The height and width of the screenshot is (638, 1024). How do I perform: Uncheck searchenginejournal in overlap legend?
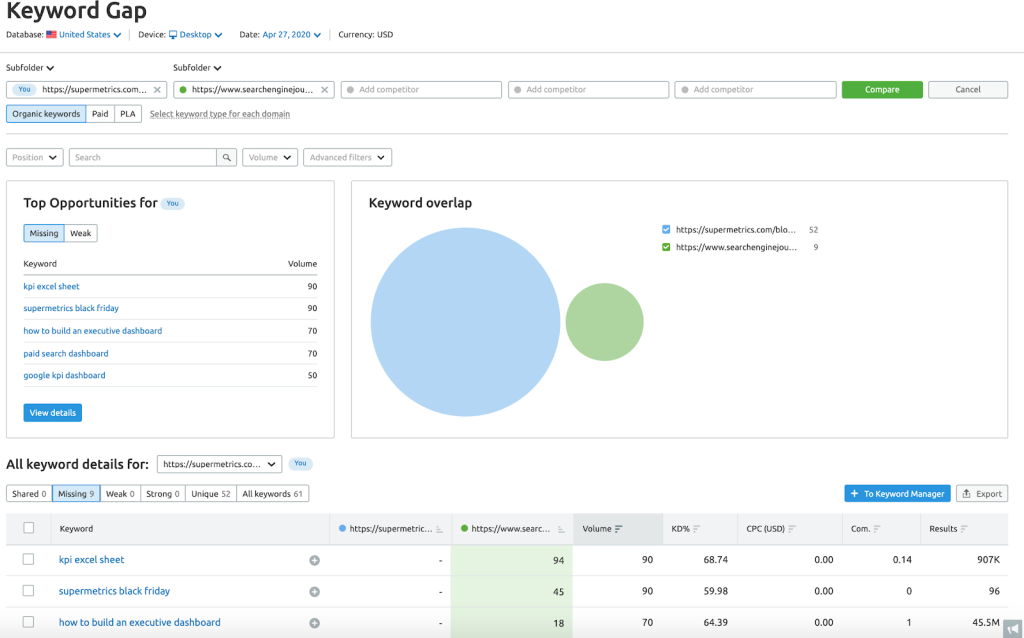pos(666,247)
